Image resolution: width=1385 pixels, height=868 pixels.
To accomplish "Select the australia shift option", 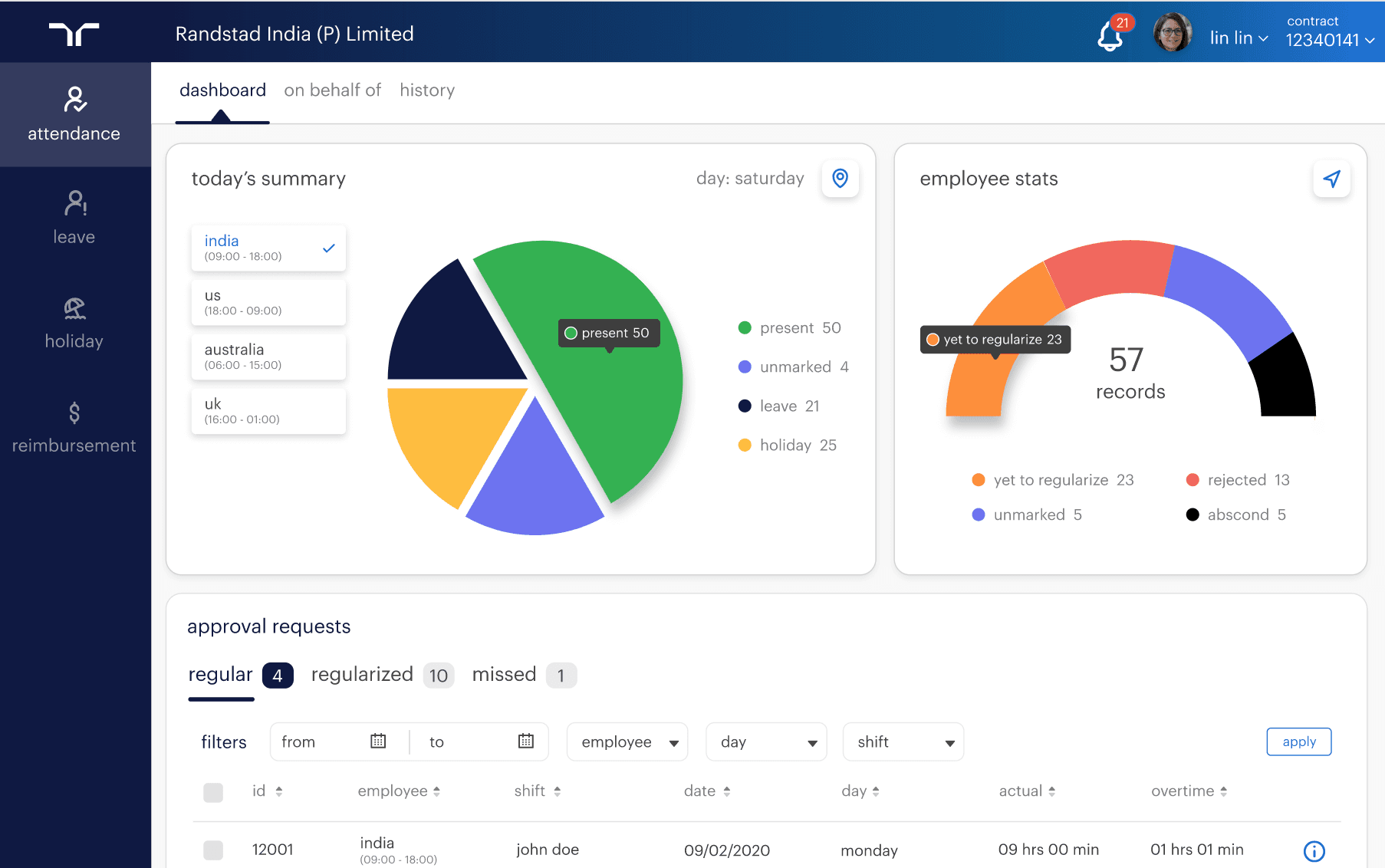I will tap(268, 357).
